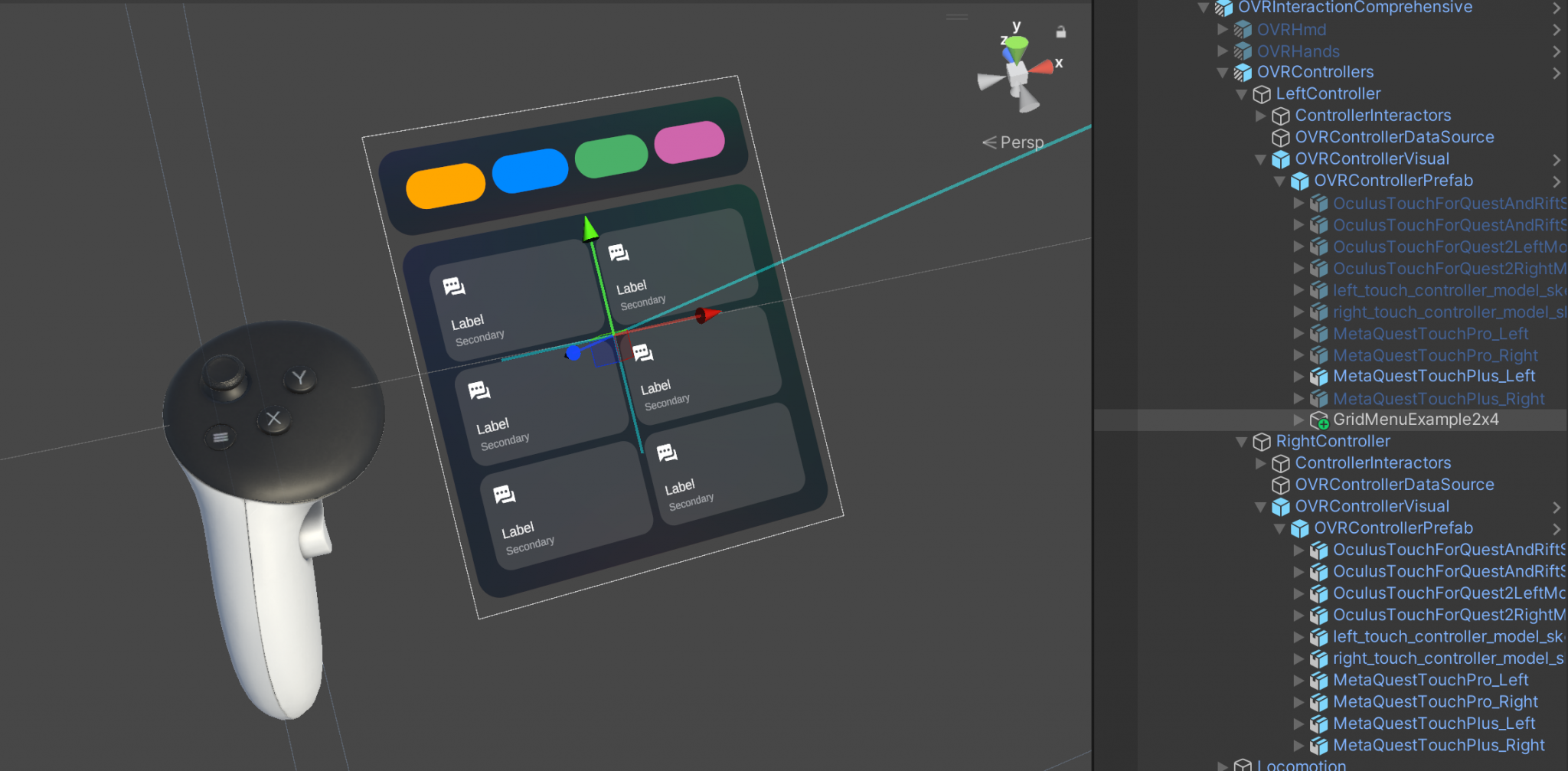Click the red X axis cone on the orientation gizmo
The image size is (1568, 771).
(x=1041, y=67)
